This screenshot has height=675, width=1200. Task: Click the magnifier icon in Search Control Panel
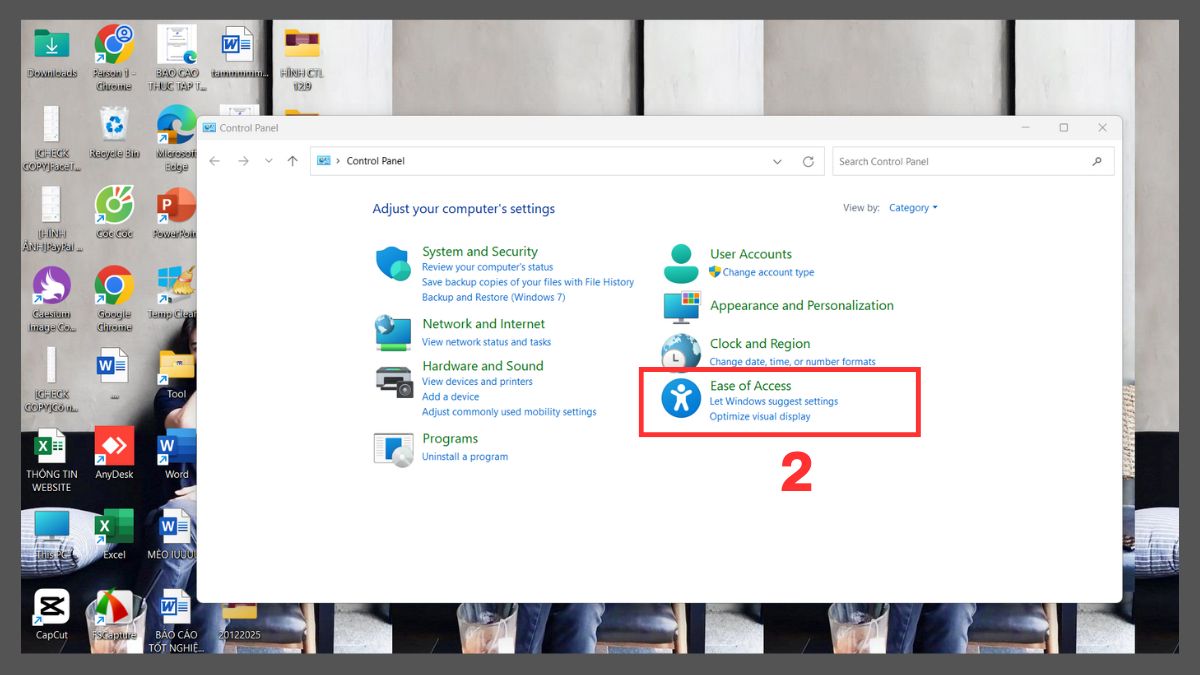pyautogui.click(x=1097, y=161)
